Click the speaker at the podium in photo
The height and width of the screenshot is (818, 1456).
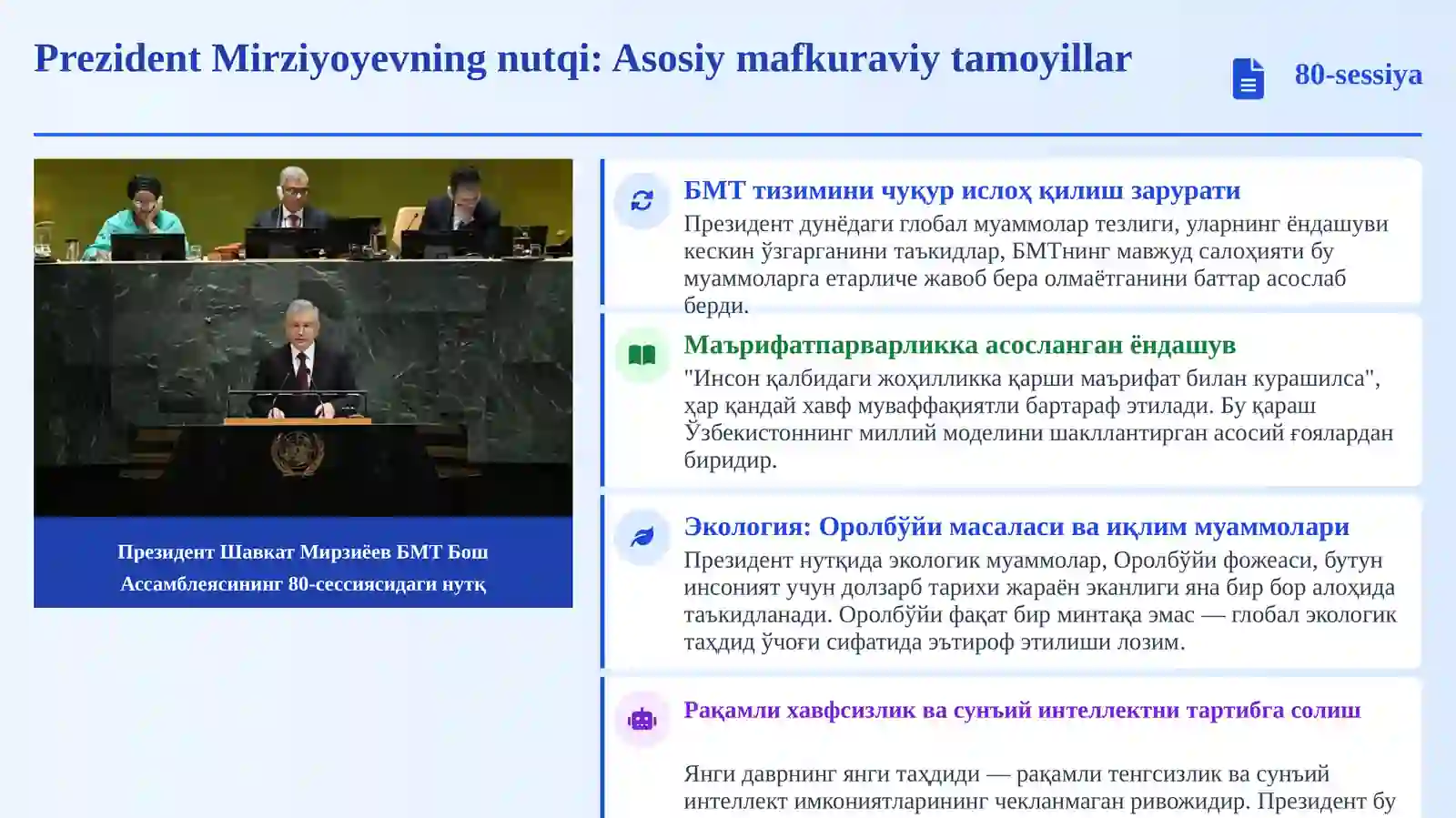(x=303, y=359)
